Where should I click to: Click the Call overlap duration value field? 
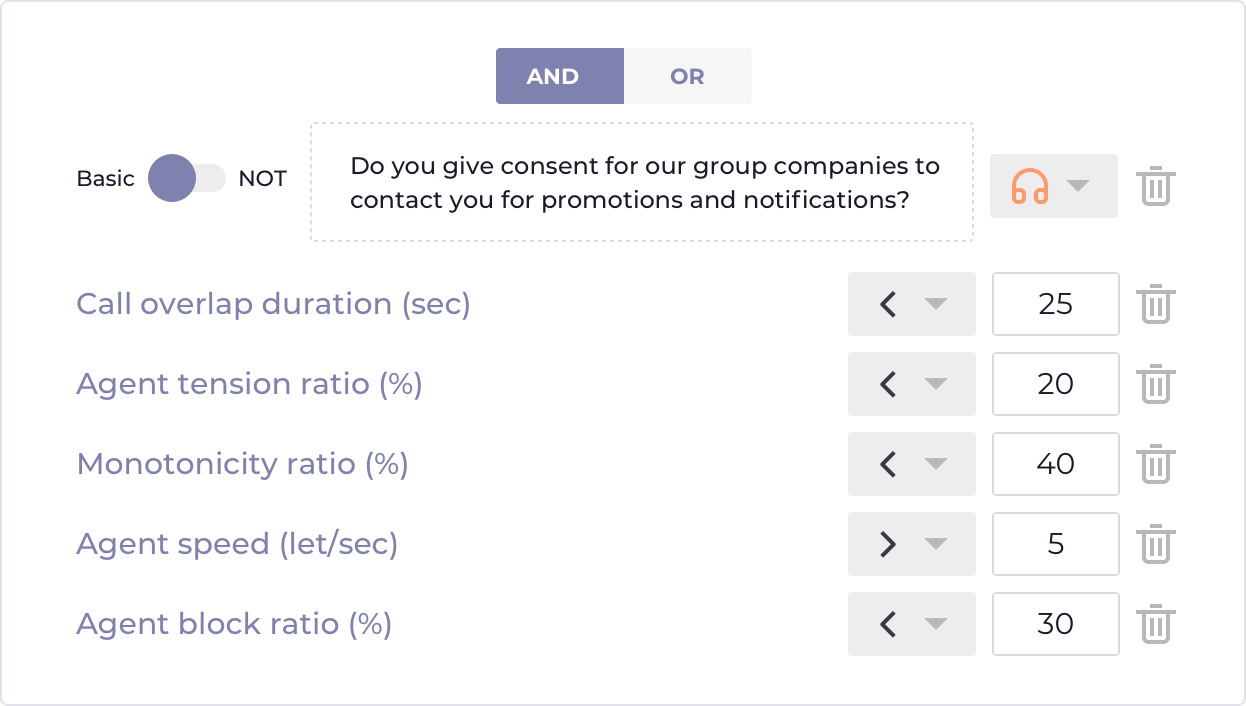1056,304
